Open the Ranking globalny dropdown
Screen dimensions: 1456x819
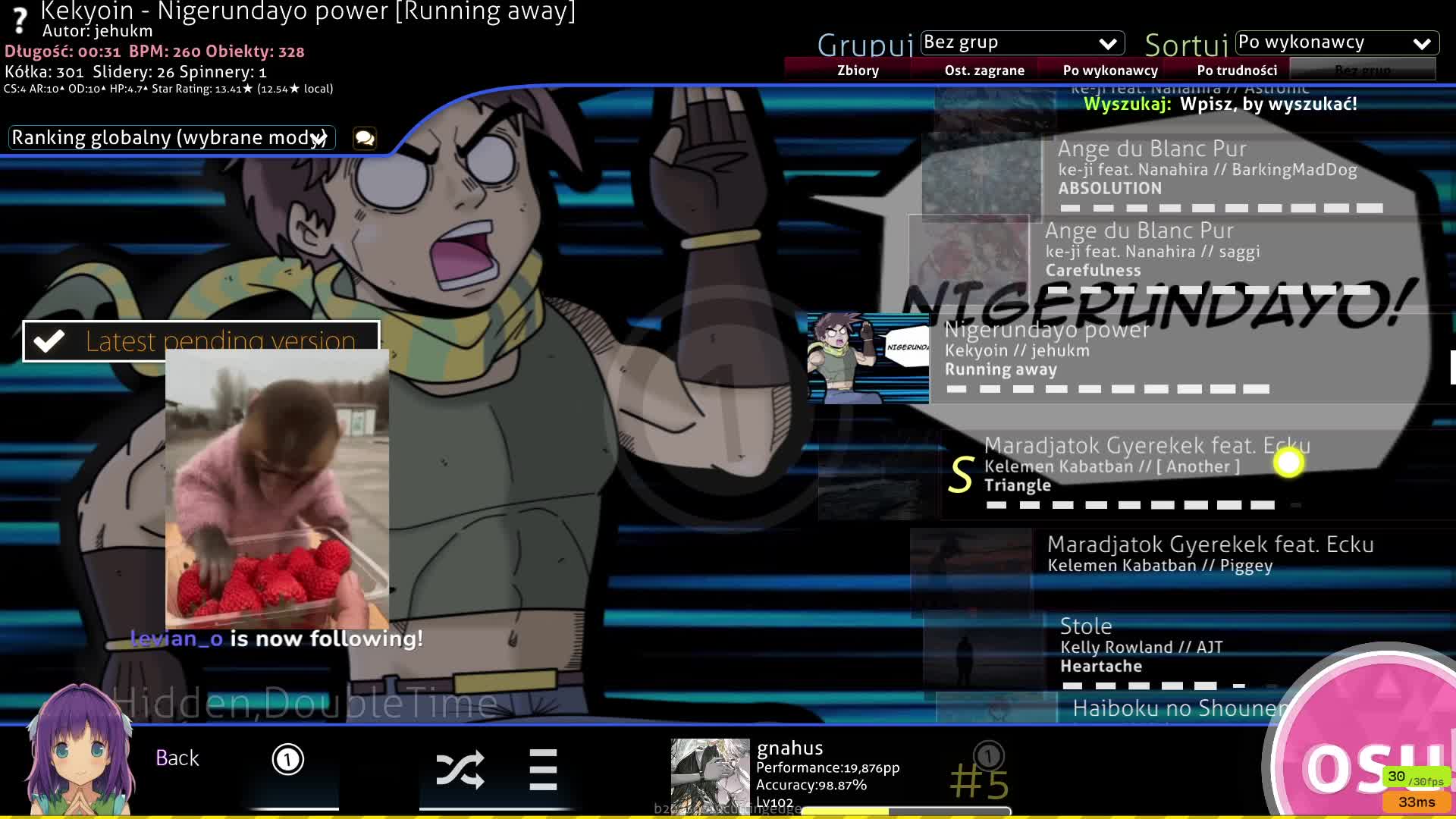[171, 138]
